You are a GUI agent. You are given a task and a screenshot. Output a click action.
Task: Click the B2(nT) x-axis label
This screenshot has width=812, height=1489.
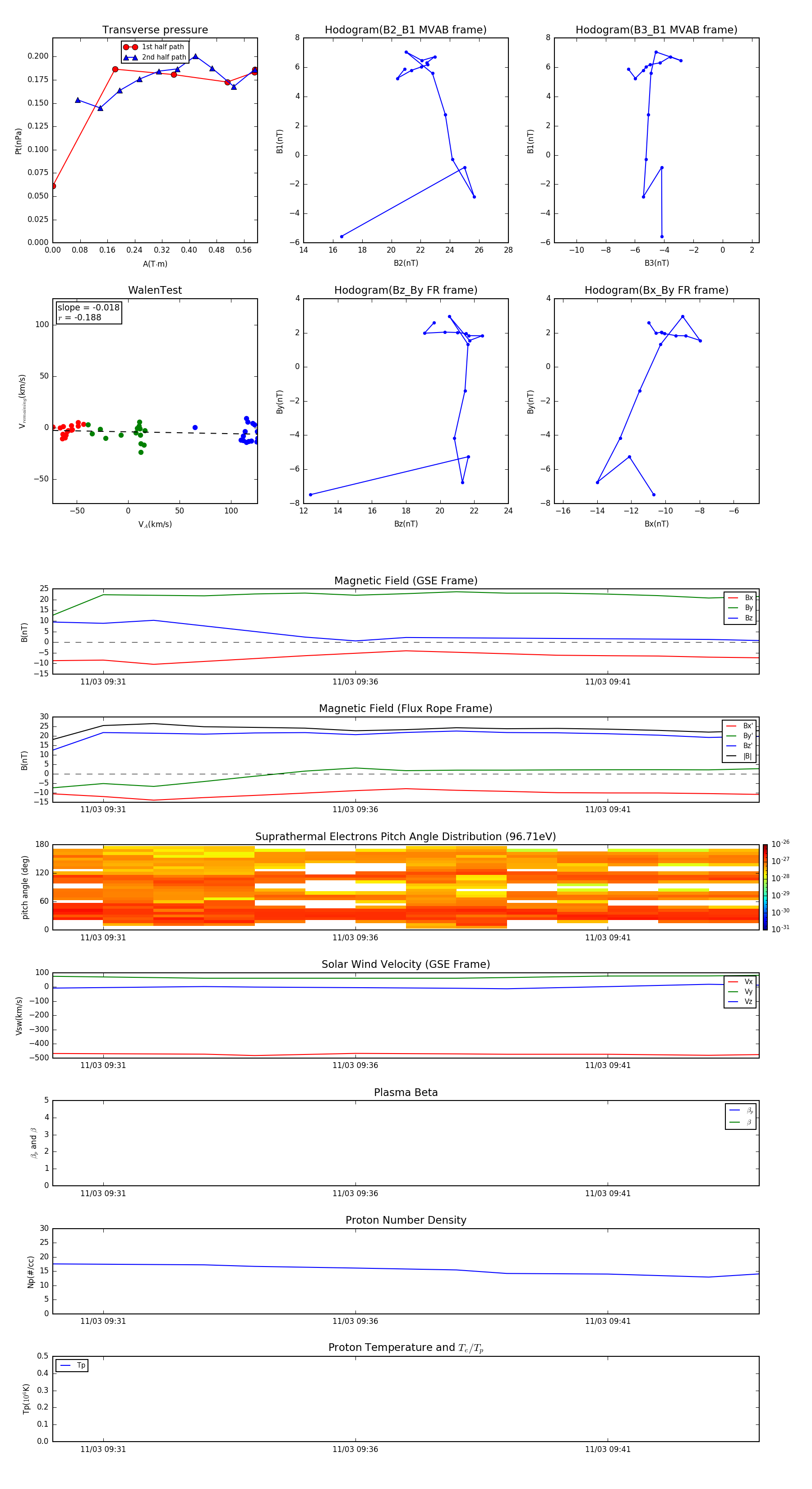click(406, 263)
